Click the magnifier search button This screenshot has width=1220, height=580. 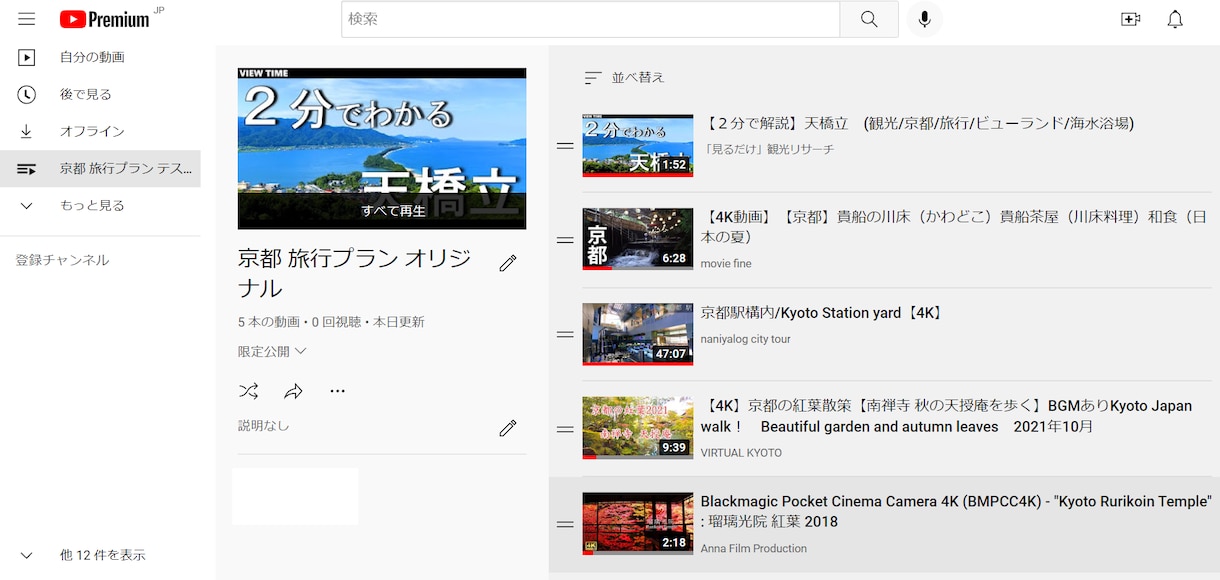[869, 19]
